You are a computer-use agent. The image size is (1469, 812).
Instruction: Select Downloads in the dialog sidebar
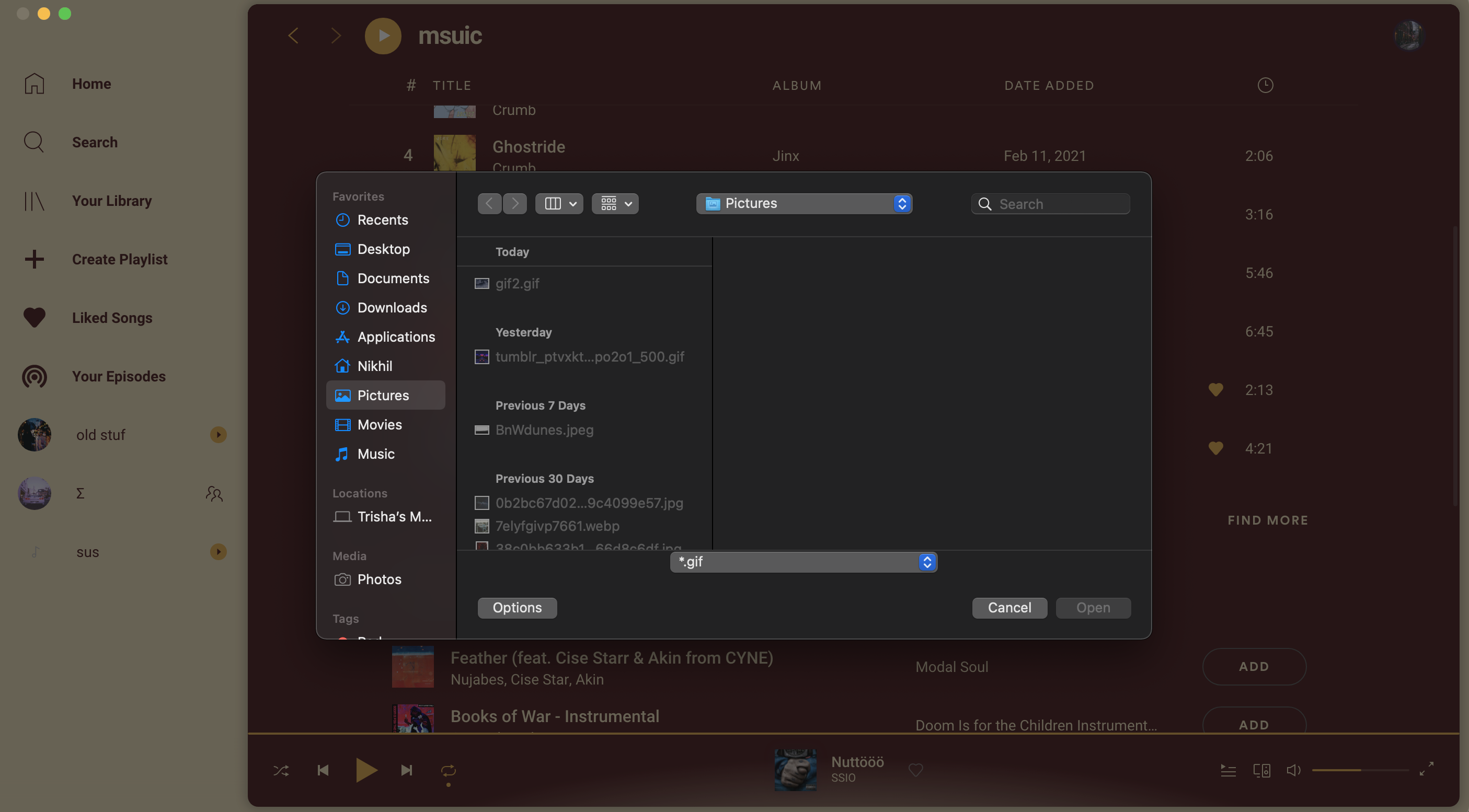(392, 307)
